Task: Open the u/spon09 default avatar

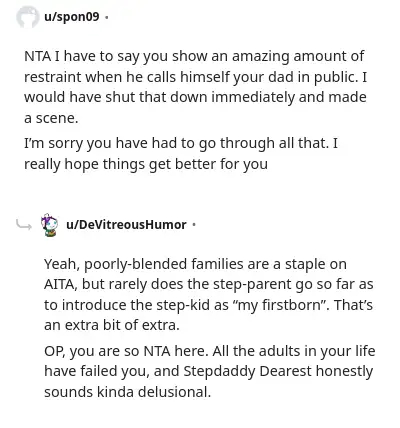Action: point(28,17)
